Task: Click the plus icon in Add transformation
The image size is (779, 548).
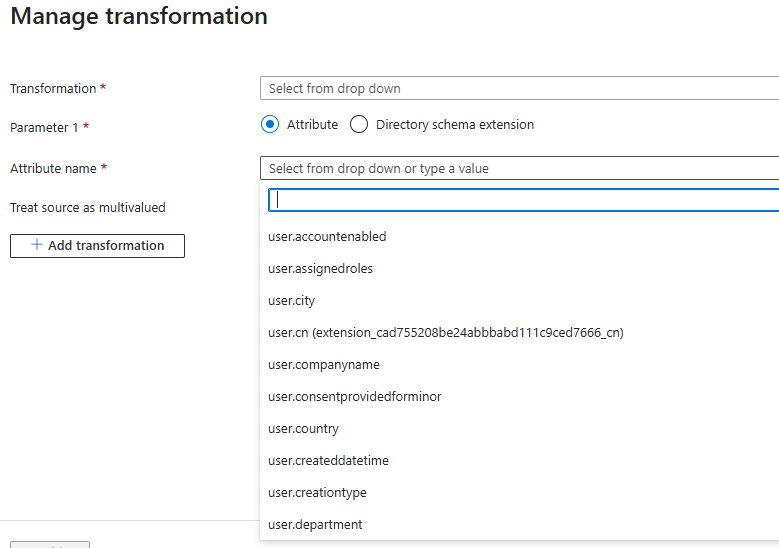Action: (37, 245)
